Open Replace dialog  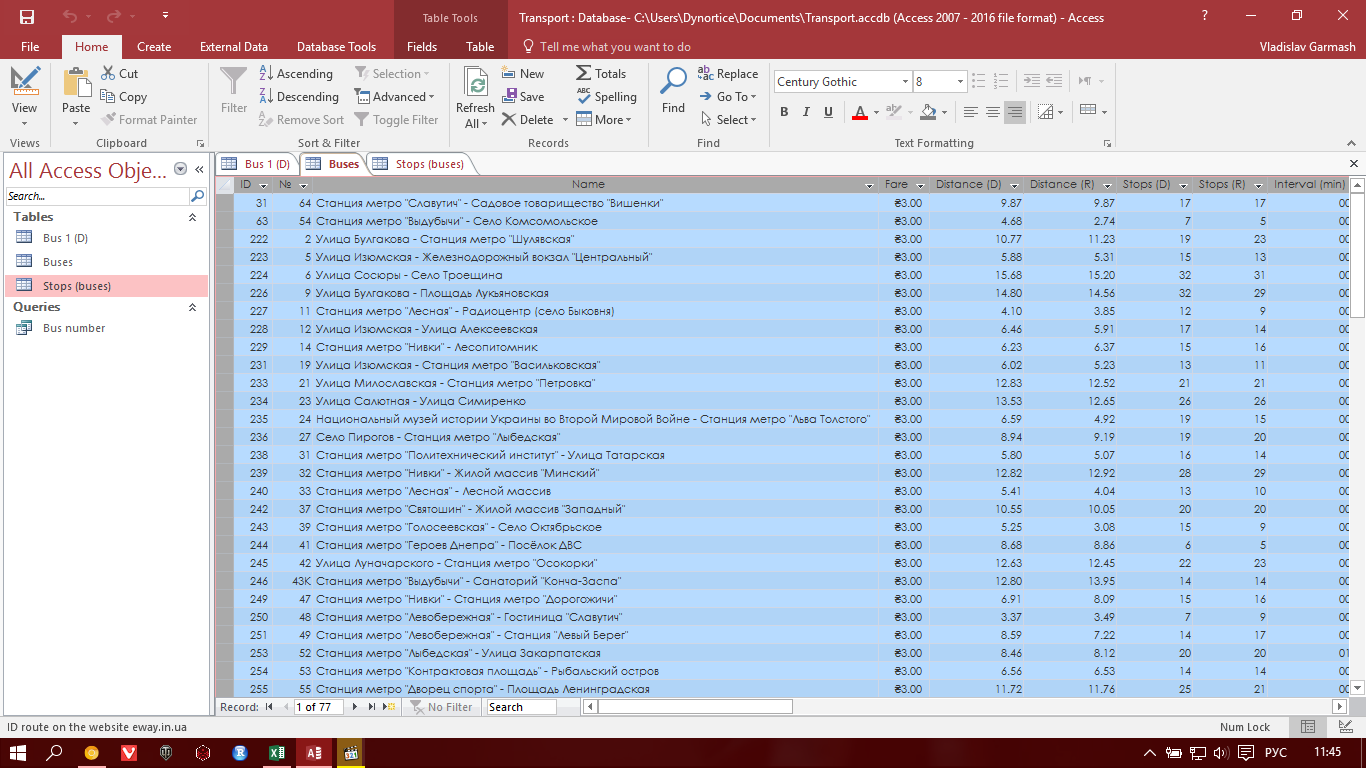click(x=728, y=74)
